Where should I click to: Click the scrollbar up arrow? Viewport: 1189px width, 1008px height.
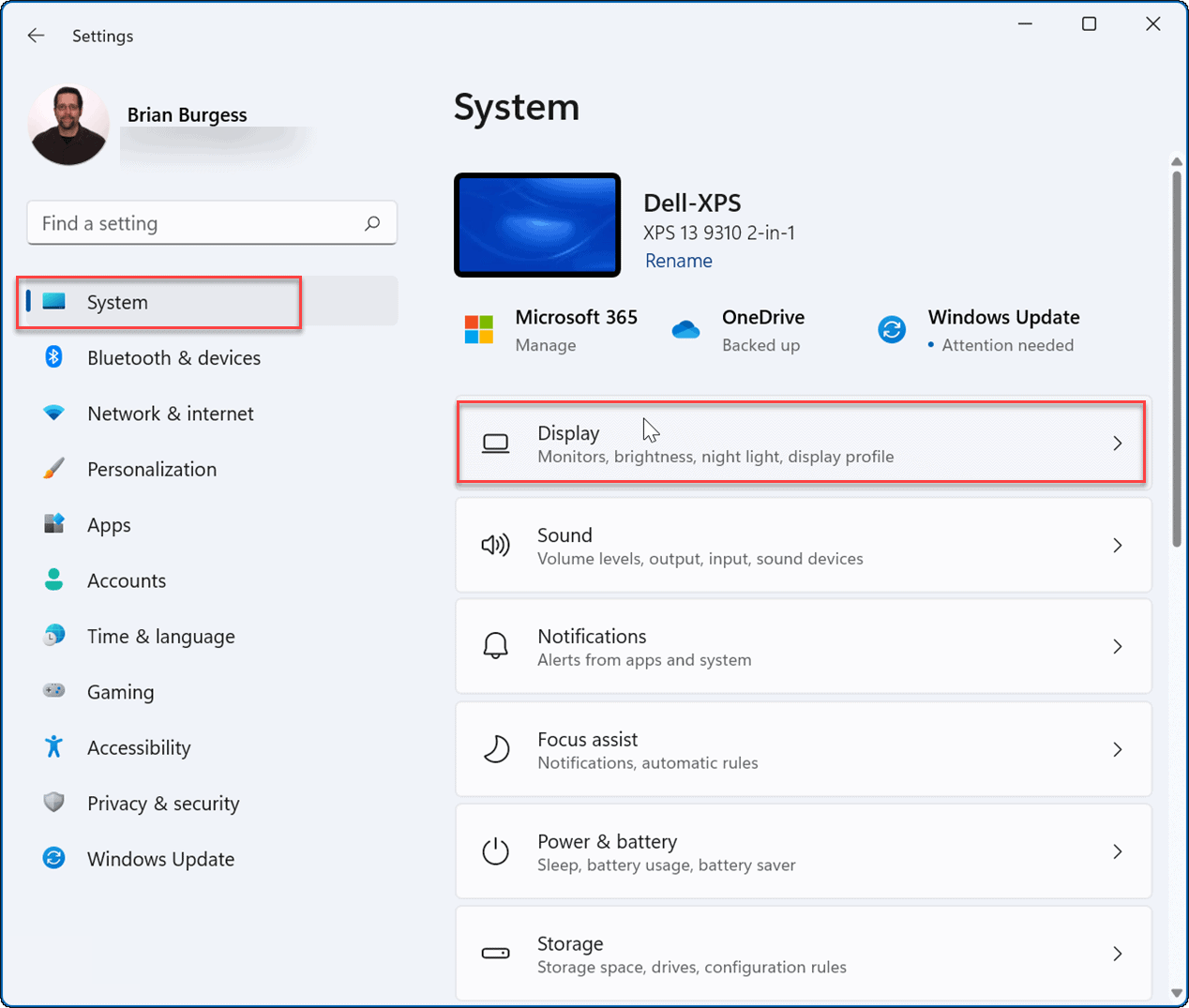[1177, 161]
